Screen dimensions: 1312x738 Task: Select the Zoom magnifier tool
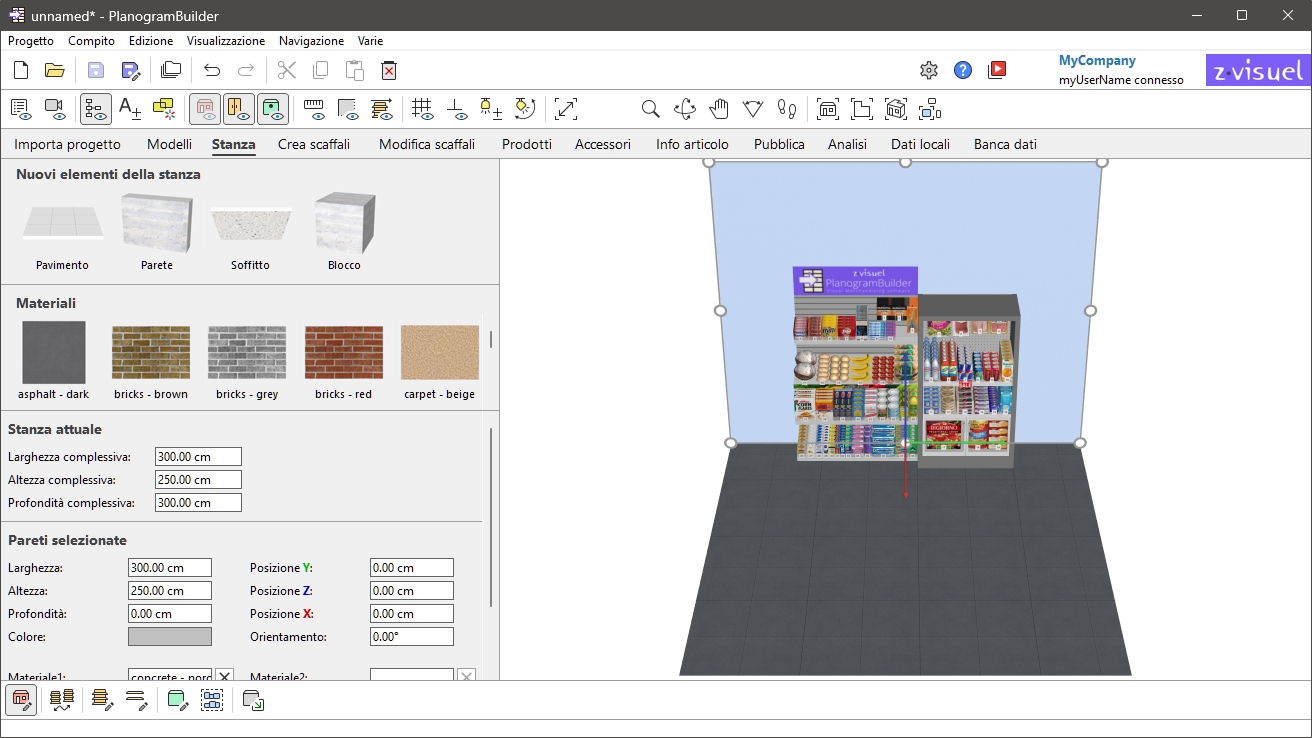(650, 109)
